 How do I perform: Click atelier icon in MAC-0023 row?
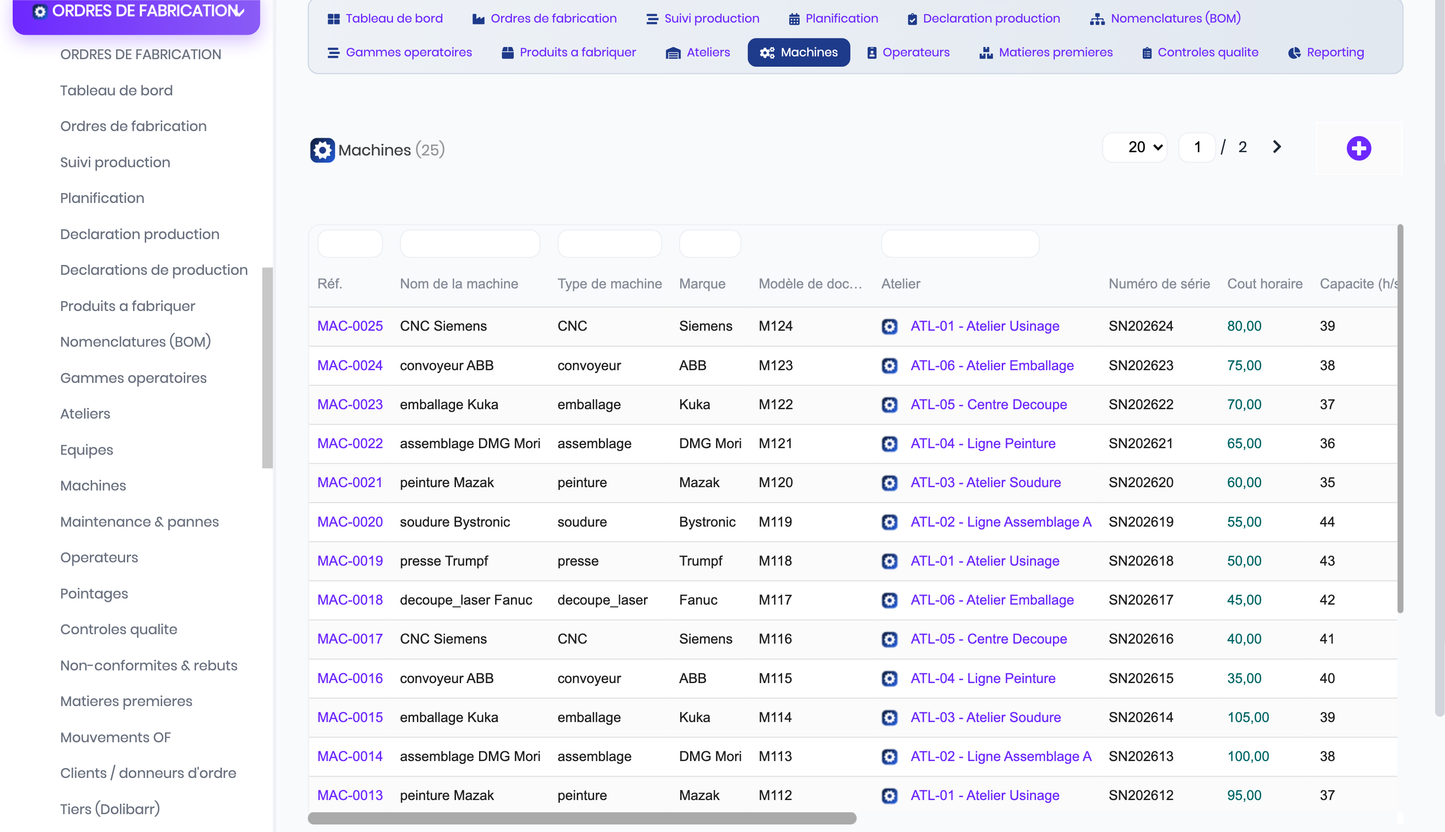[889, 405]
